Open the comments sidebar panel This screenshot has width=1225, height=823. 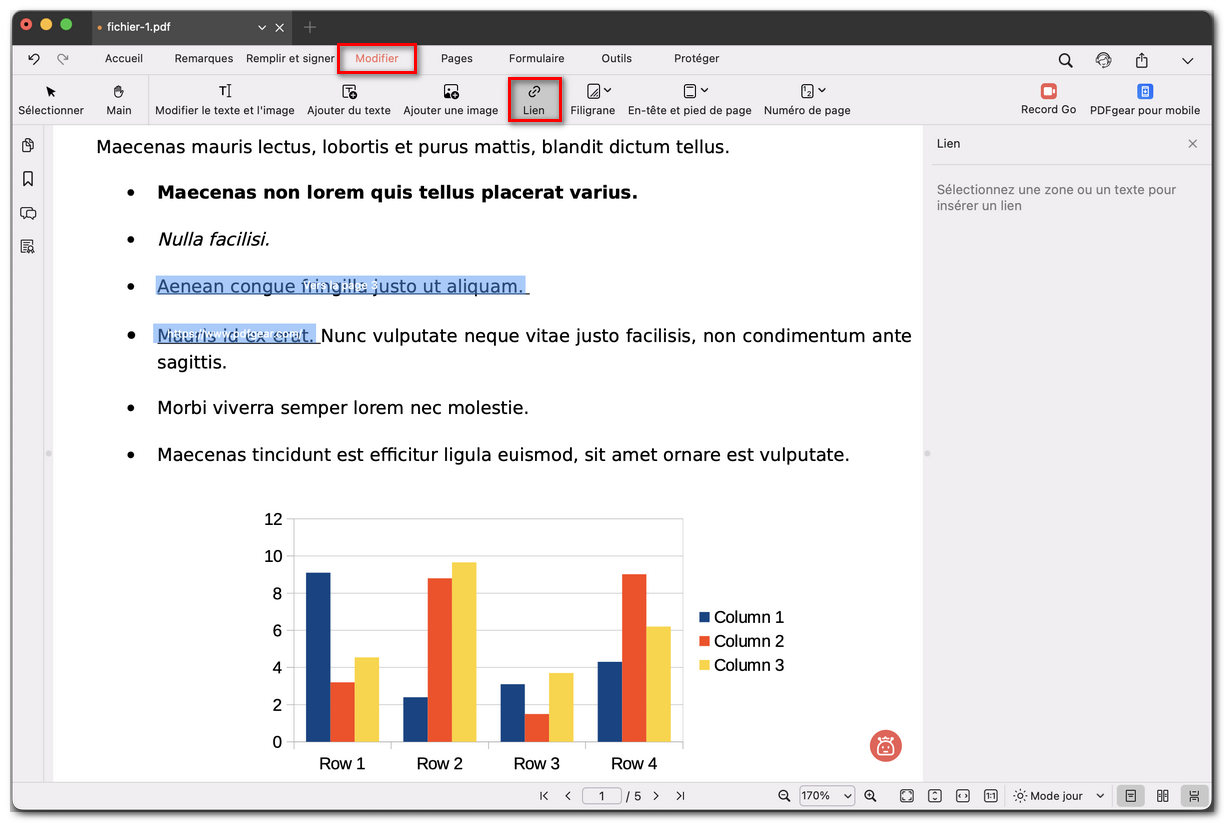click(x=28, y=213)
